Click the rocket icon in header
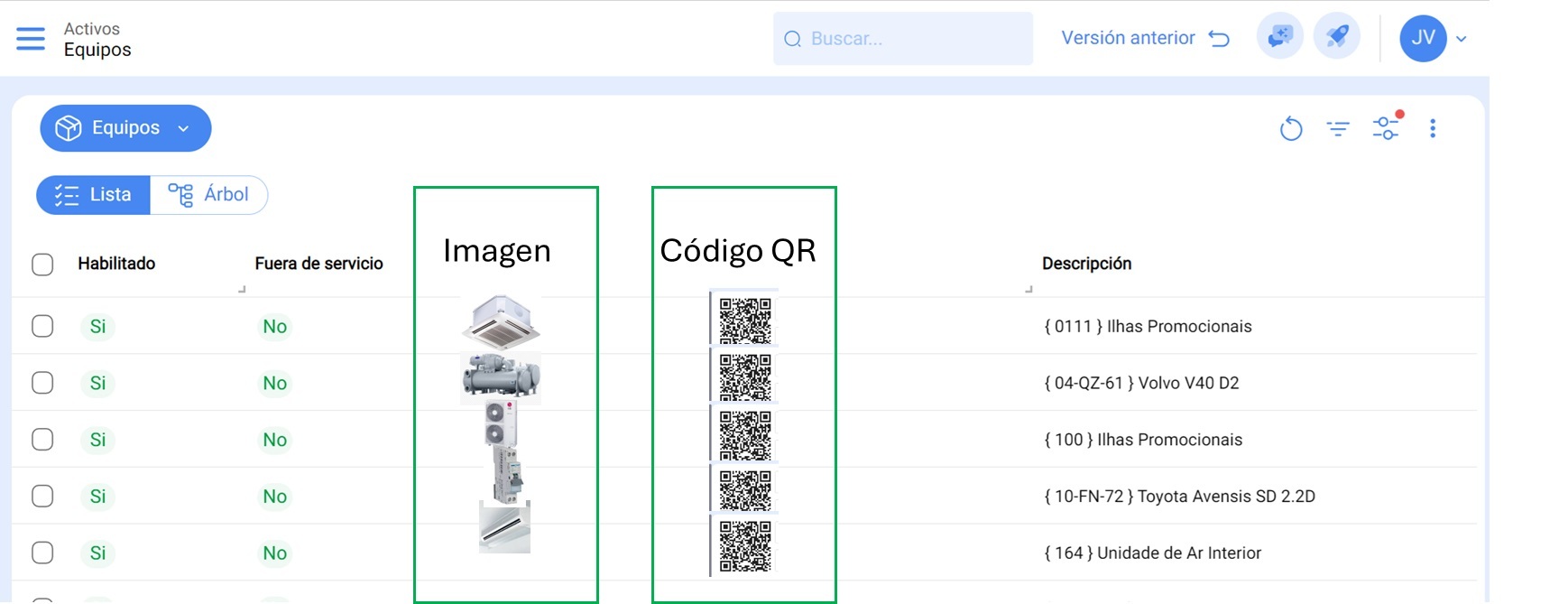The image size is (1568, 604). (1336, 38)
